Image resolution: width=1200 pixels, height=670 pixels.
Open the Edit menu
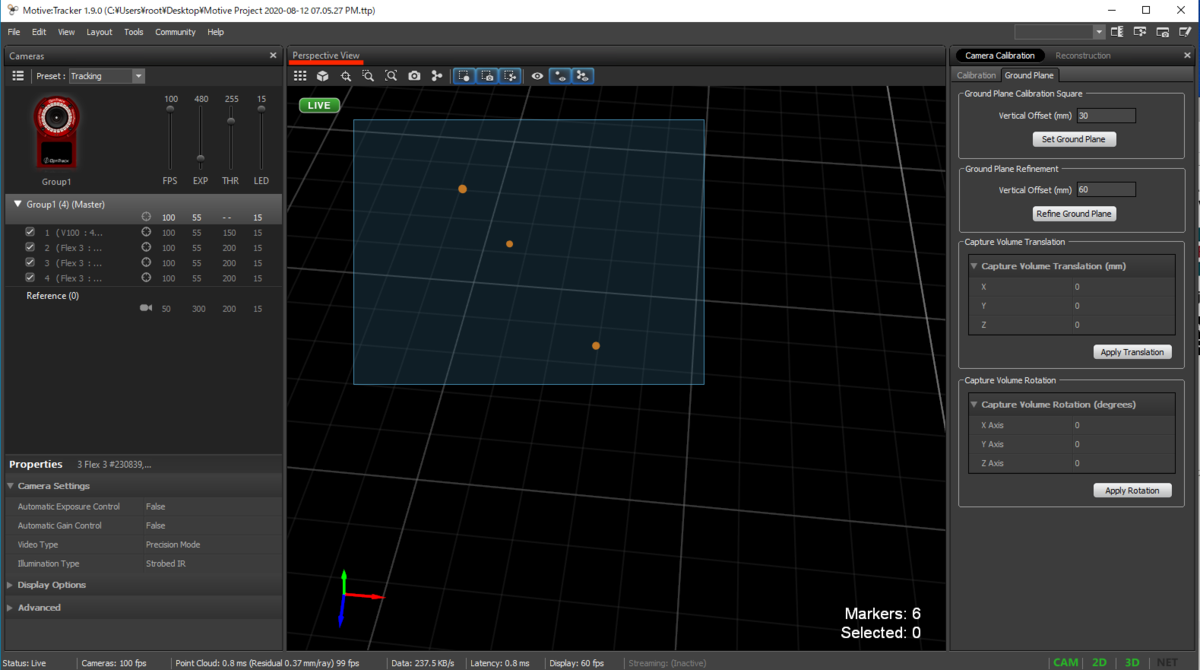(x=39, y=32)
